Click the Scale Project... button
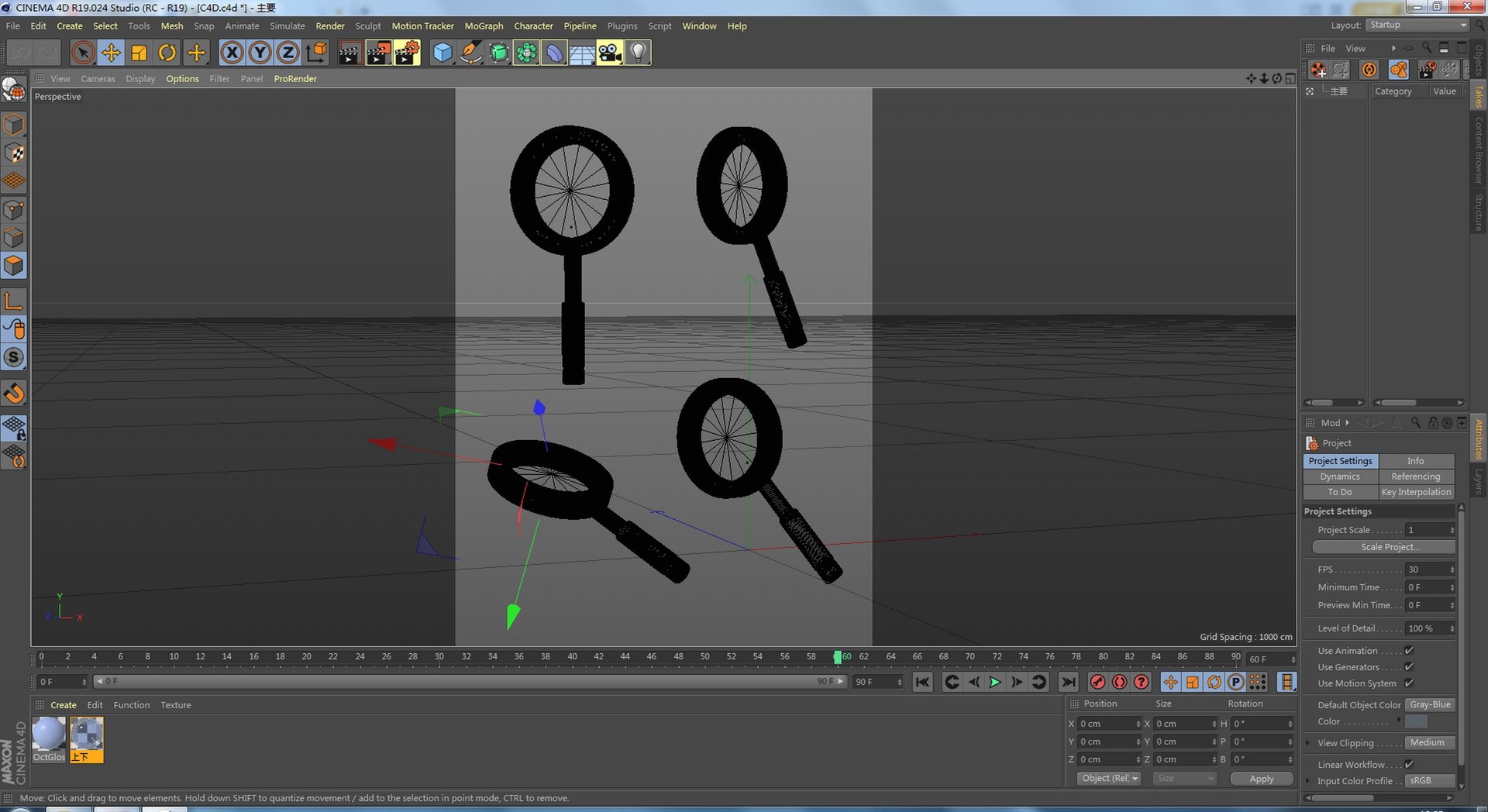Screen dimensions: 1488x812 (1384, 547)
